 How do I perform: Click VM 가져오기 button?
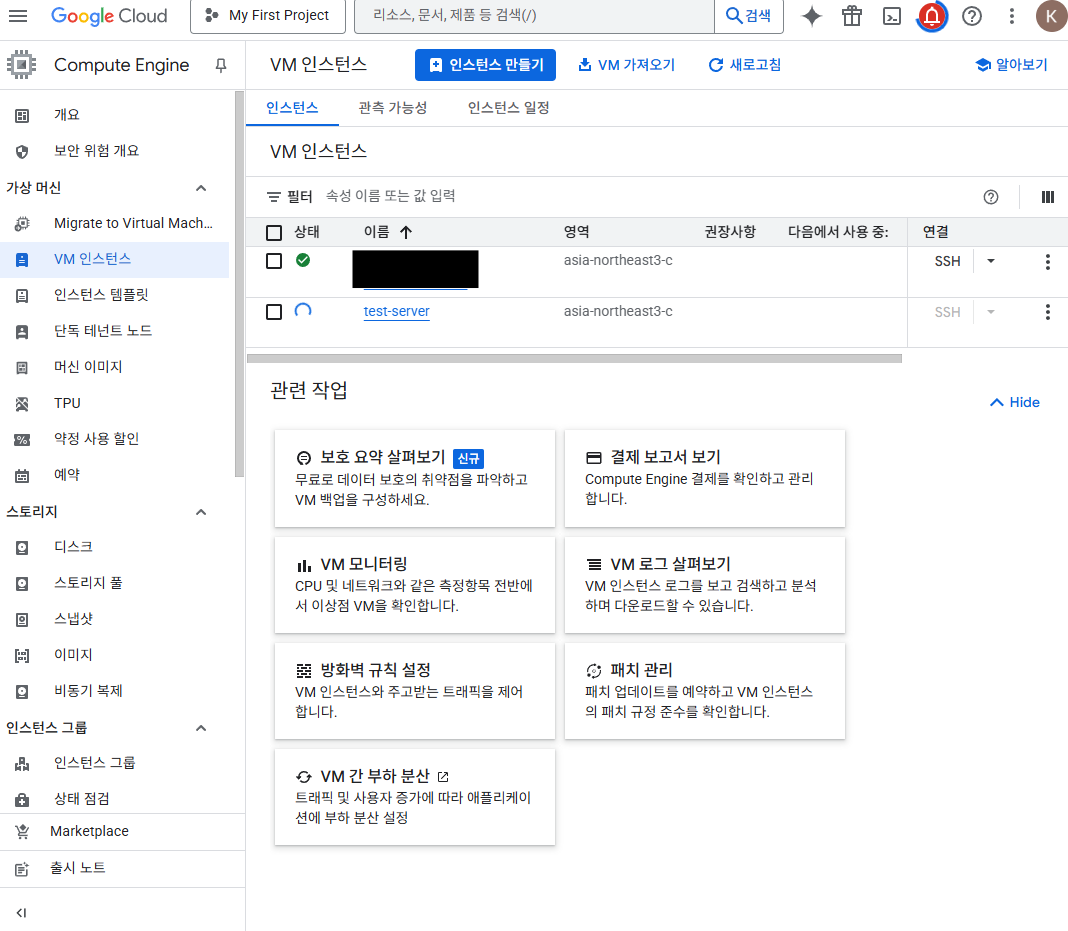coord(627,65)
